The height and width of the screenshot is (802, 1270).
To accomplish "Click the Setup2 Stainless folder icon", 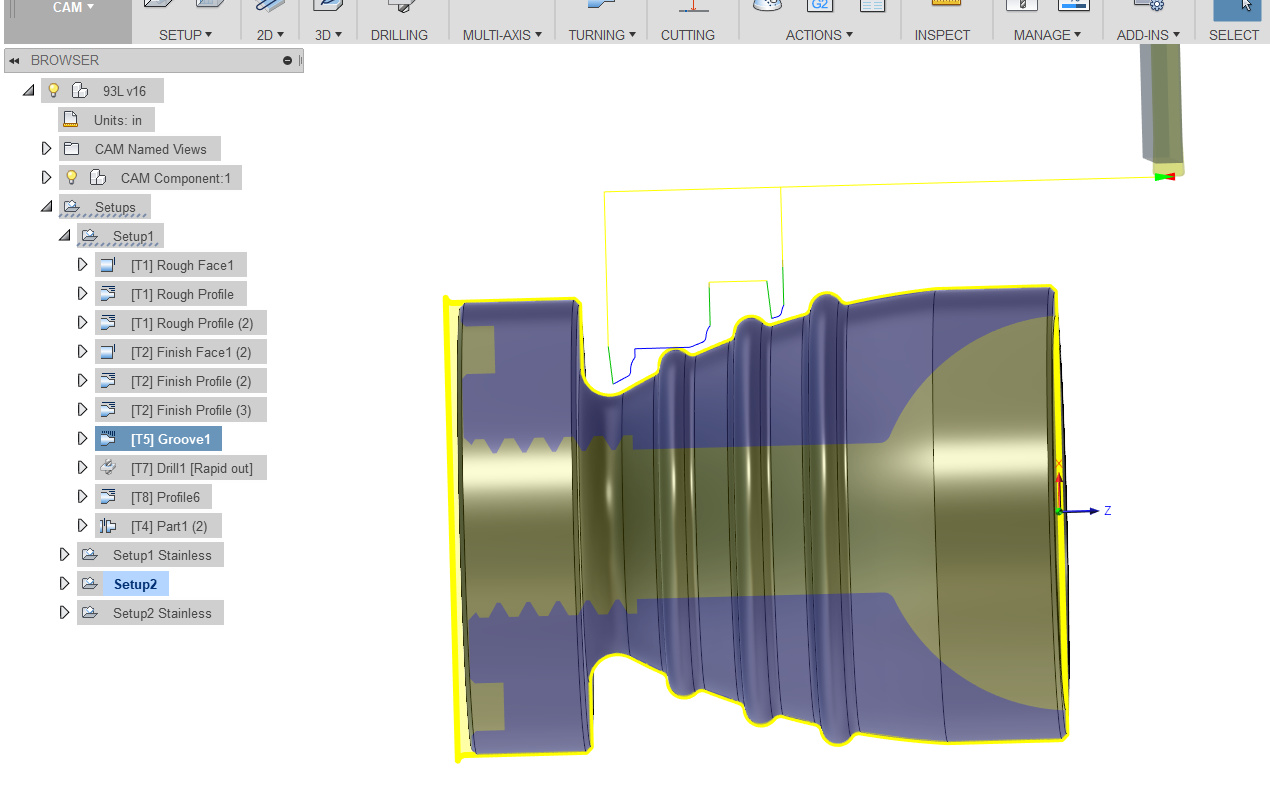I will click(x=90, y=613).
